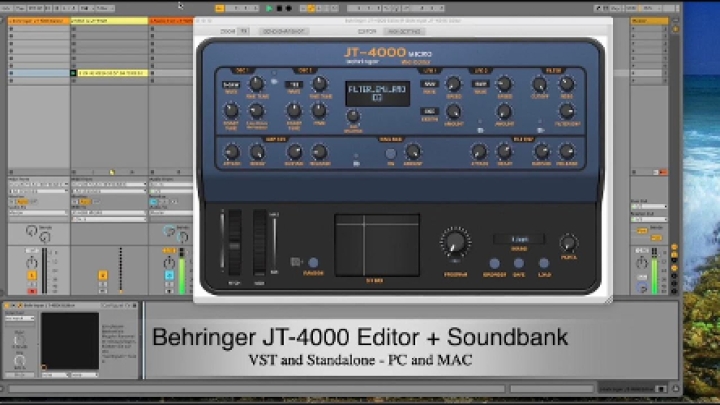The image size is (720, 405).
Task: Click Ableton's Stop button in transport
Action: pos(279,8)
